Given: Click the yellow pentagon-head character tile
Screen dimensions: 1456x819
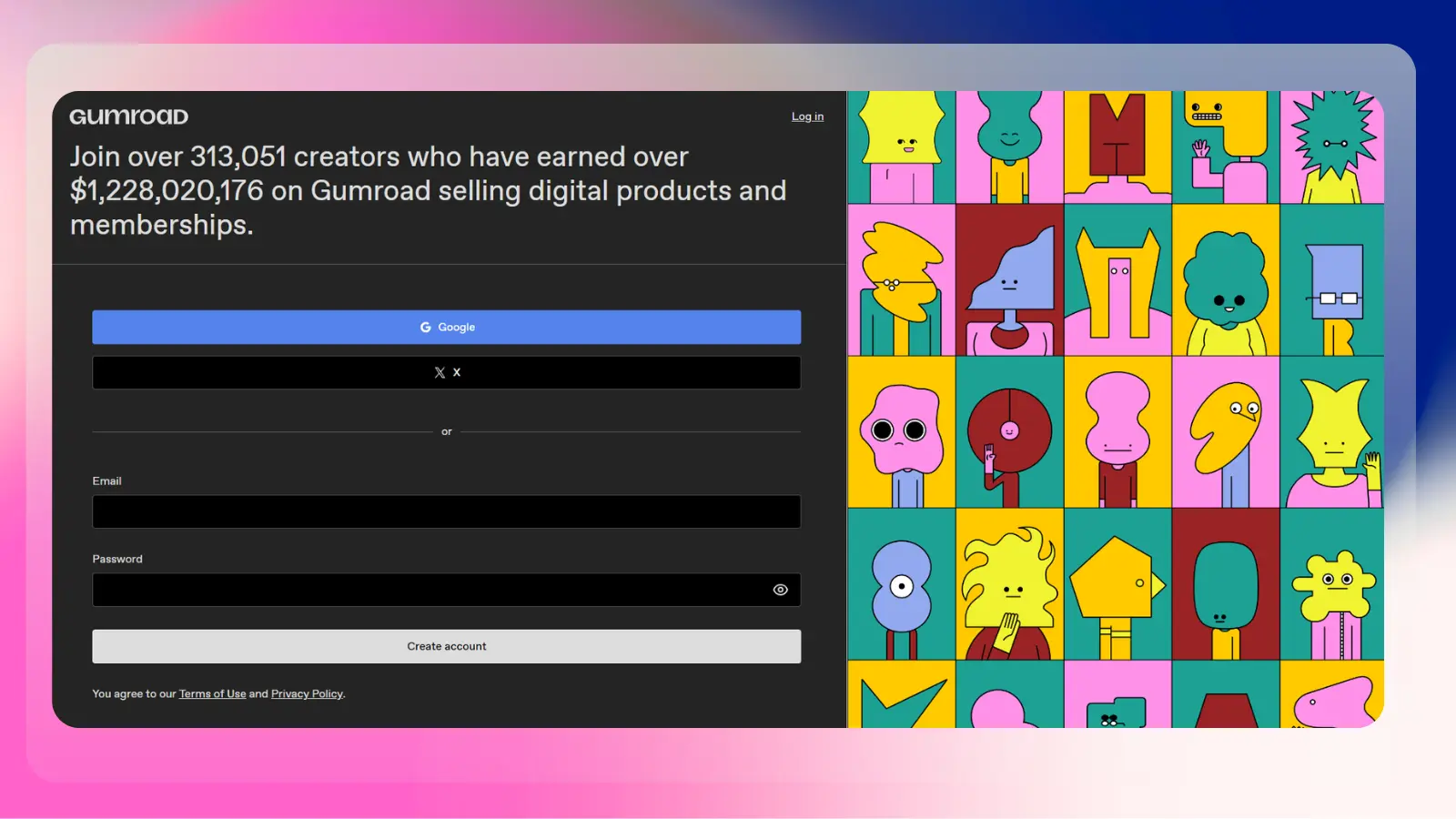Looking at the screenshot, I should [1117, 584].
